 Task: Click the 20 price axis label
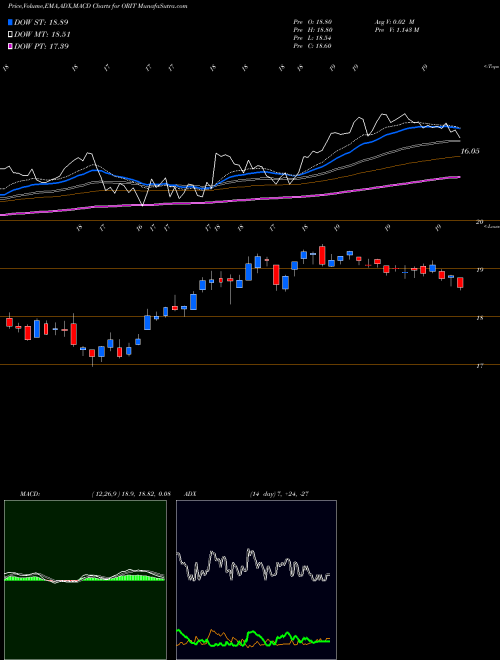coord(479,222)
